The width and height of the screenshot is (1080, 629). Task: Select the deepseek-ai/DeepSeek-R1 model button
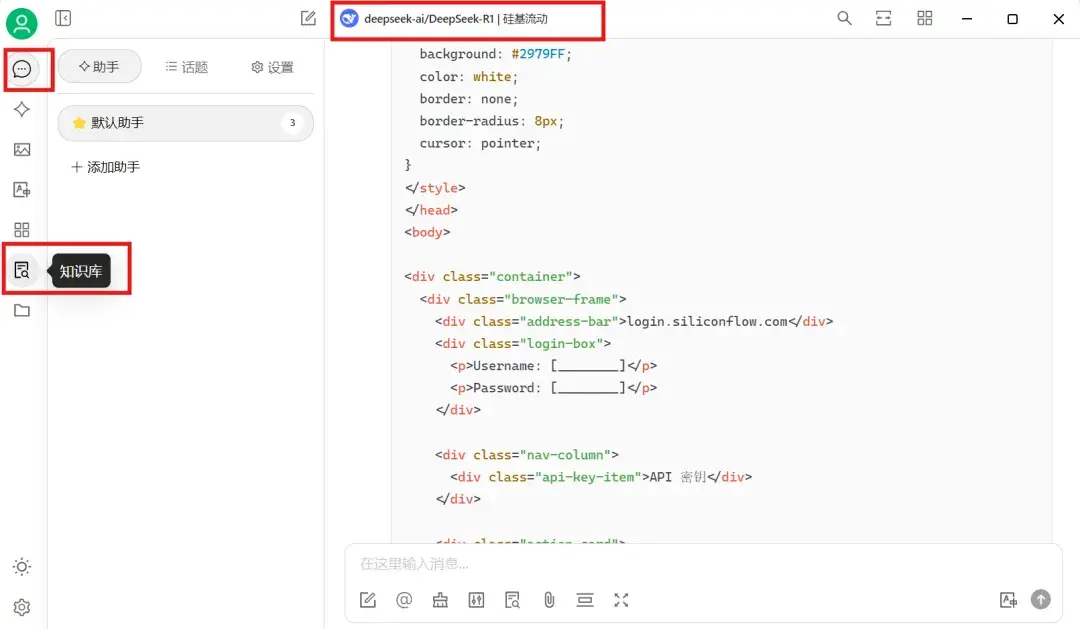(x=444, y=19)
